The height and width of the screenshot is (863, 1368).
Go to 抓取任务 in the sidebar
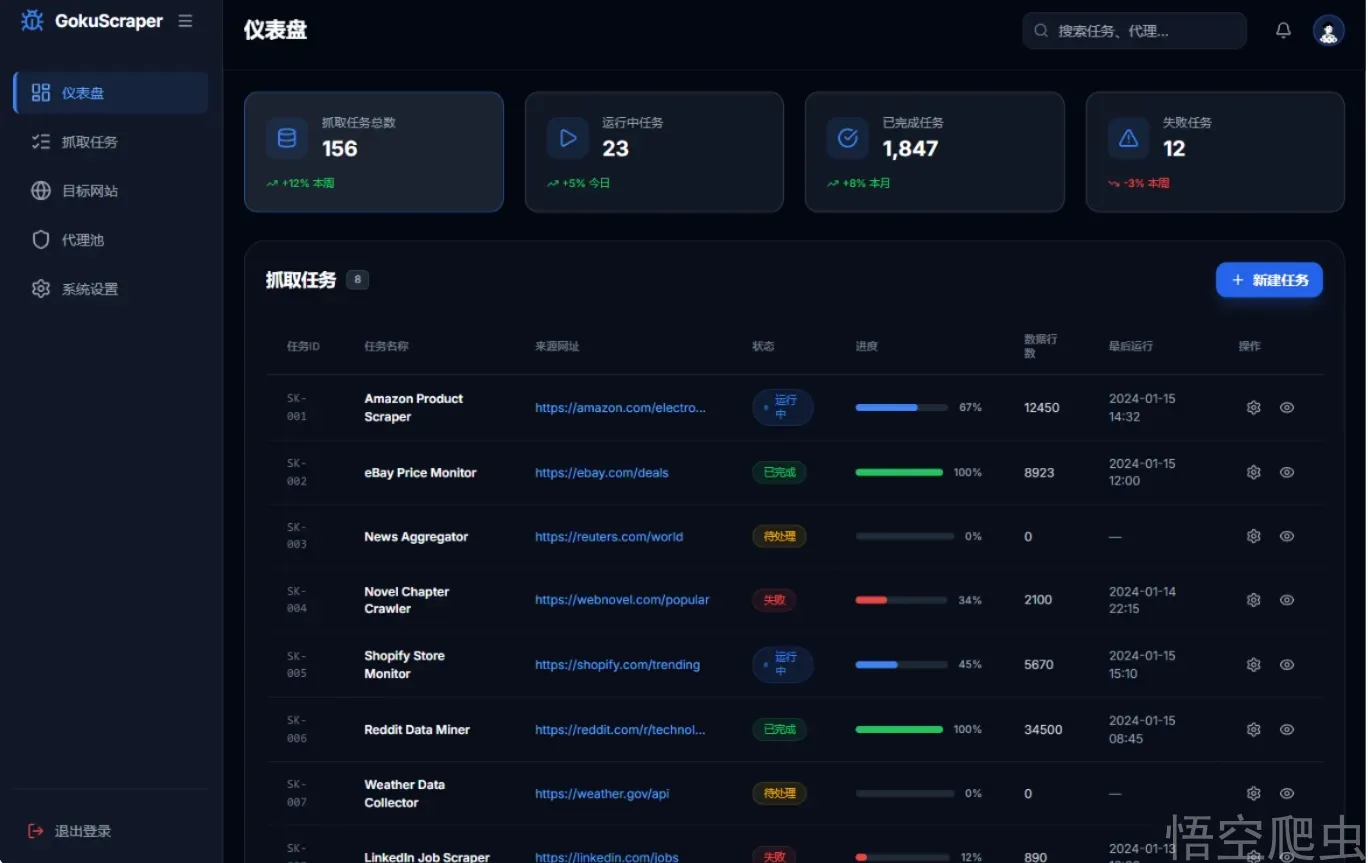89,142
